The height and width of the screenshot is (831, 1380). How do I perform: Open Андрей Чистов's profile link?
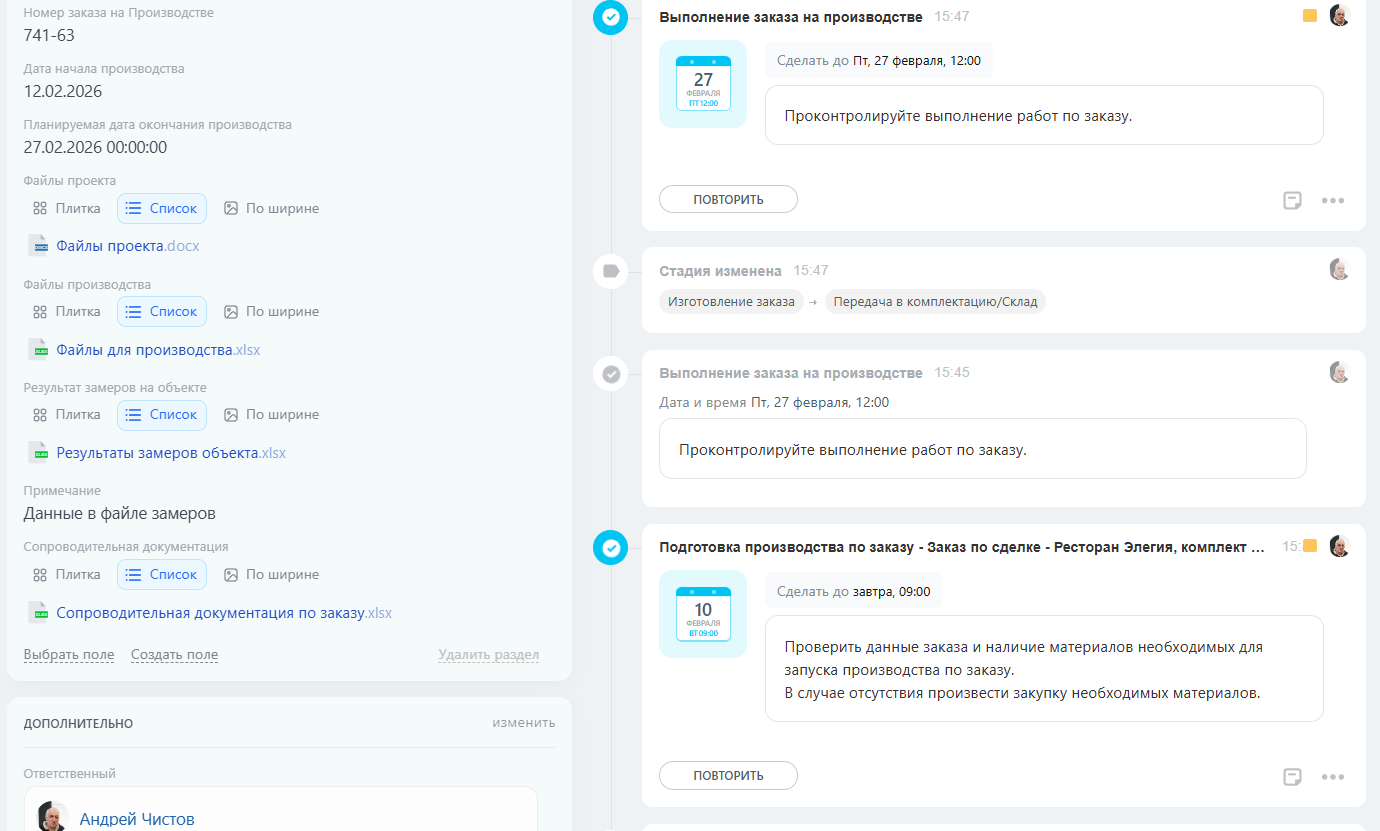137,820
